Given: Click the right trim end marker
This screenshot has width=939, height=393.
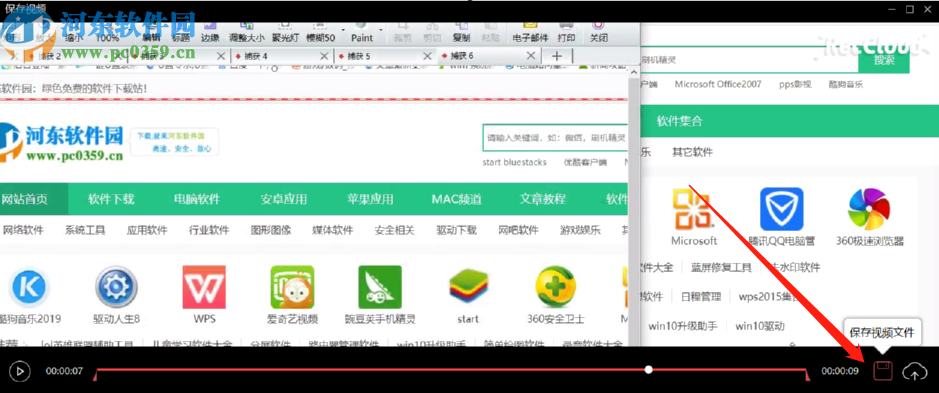Looking at the screenshot, I should (x=807, y=375).
